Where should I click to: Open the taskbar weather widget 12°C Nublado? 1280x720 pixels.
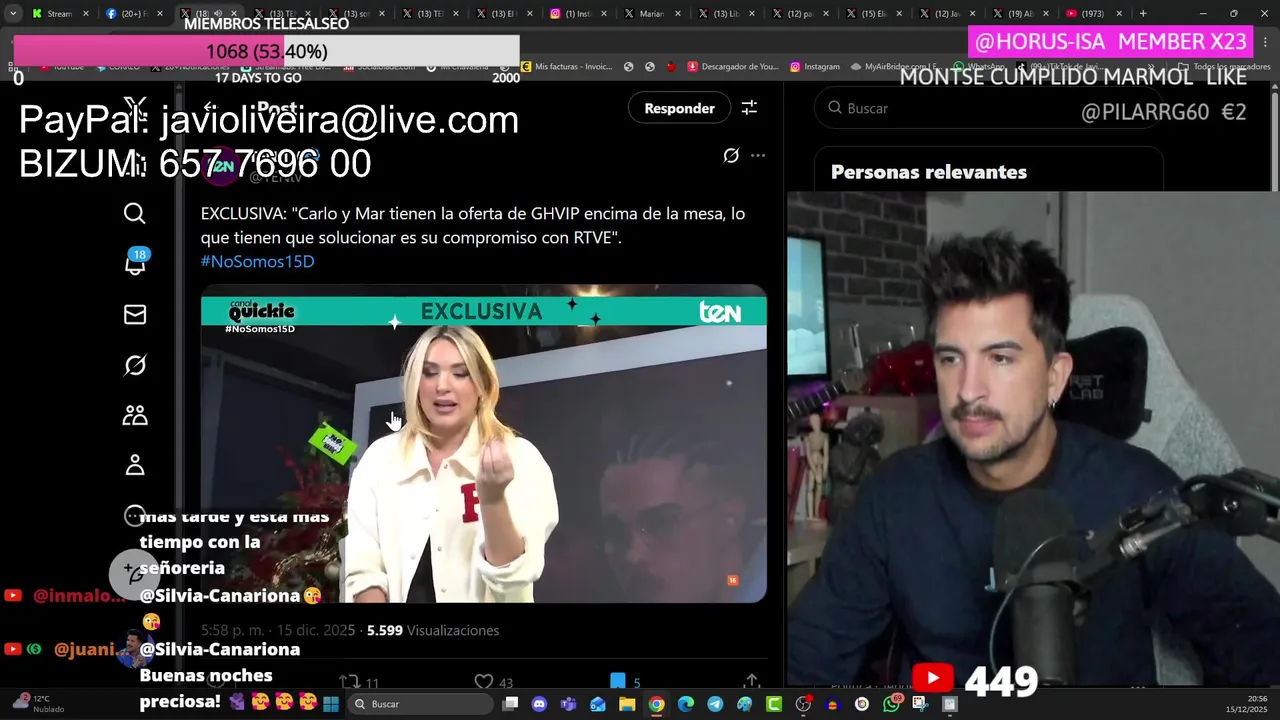(x=40, y=704)
